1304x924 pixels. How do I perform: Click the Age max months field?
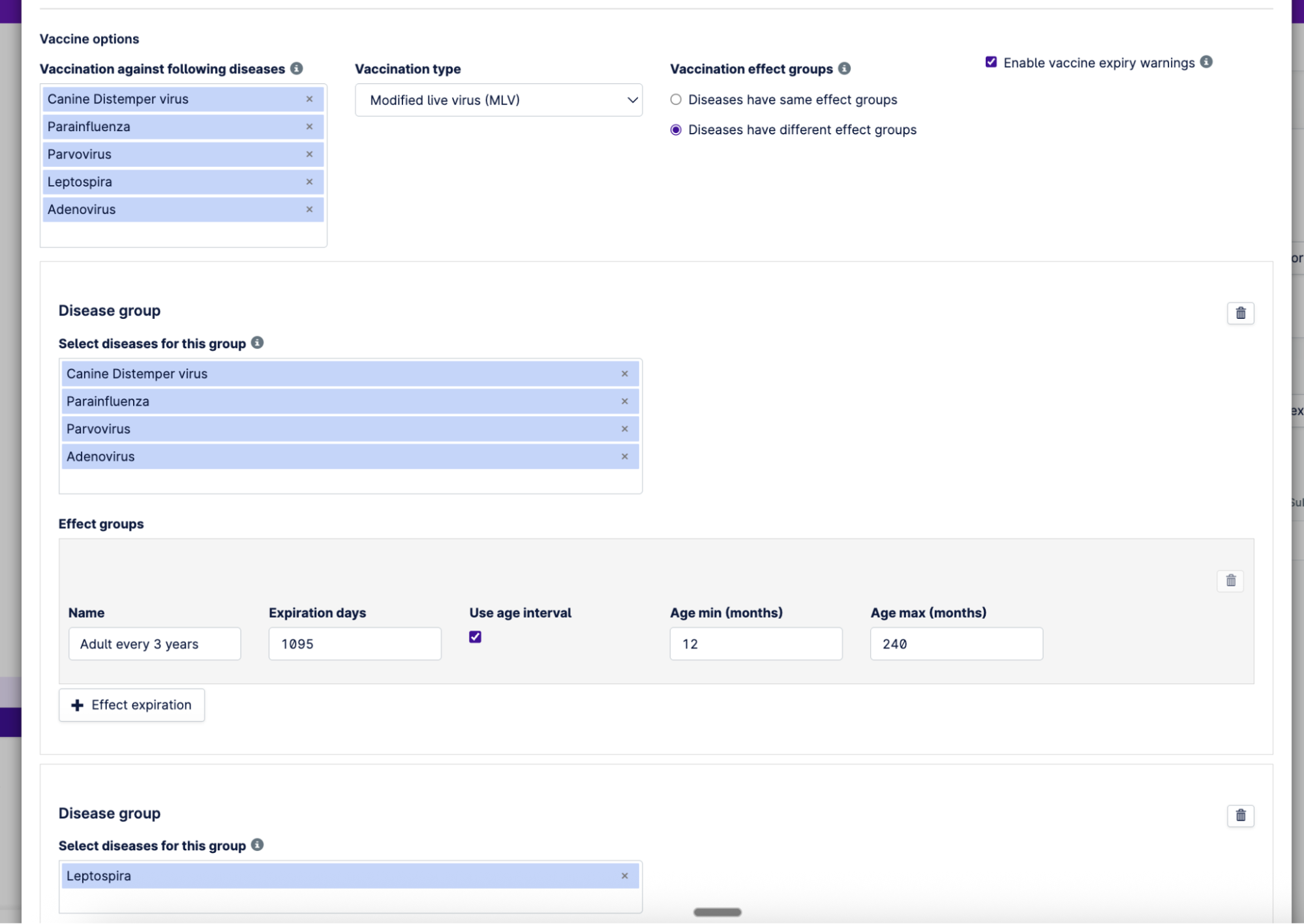pos(956,644)
